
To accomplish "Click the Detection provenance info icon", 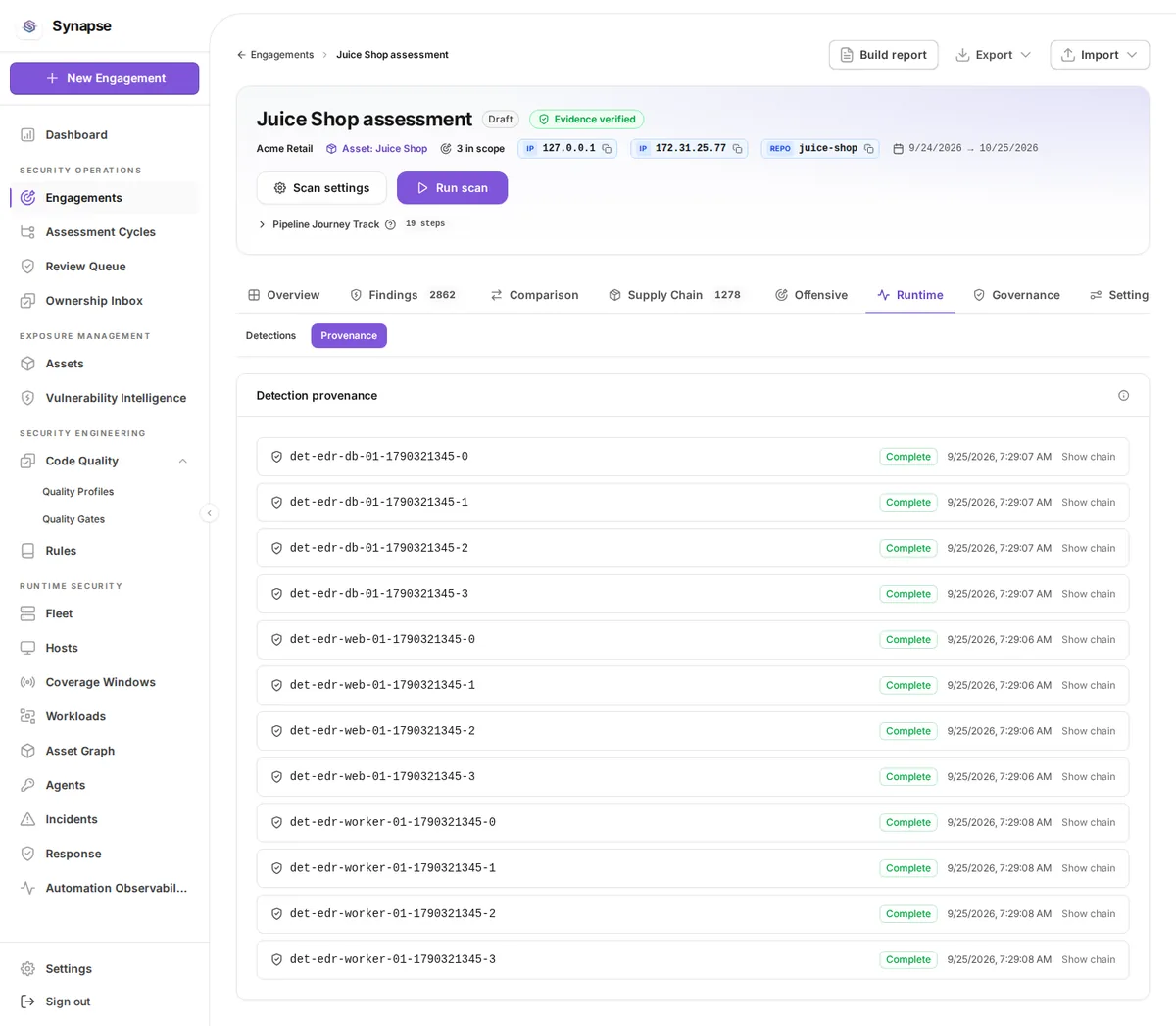I will click(1123, 396).
